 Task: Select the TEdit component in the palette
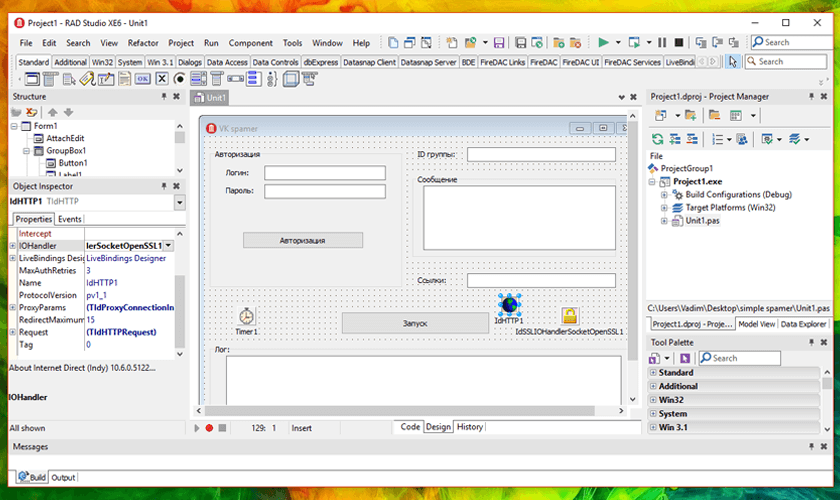point(106,79)
